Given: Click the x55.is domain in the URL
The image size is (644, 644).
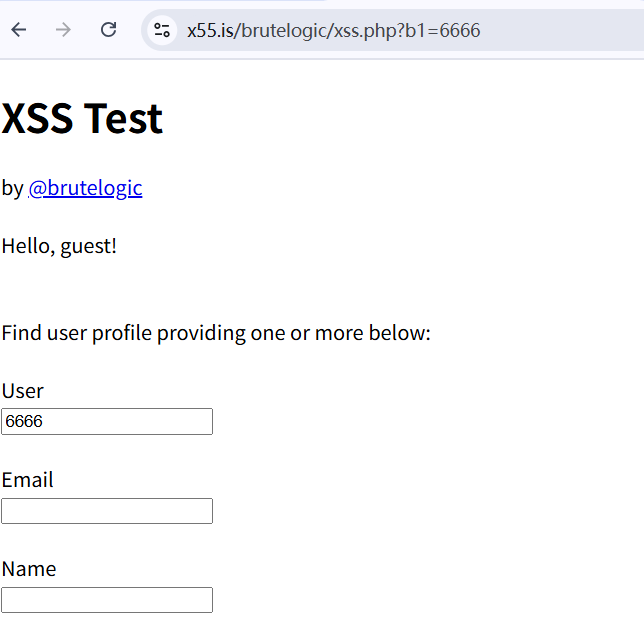Looking at the screenshot, I should click(x=210, y=31).
